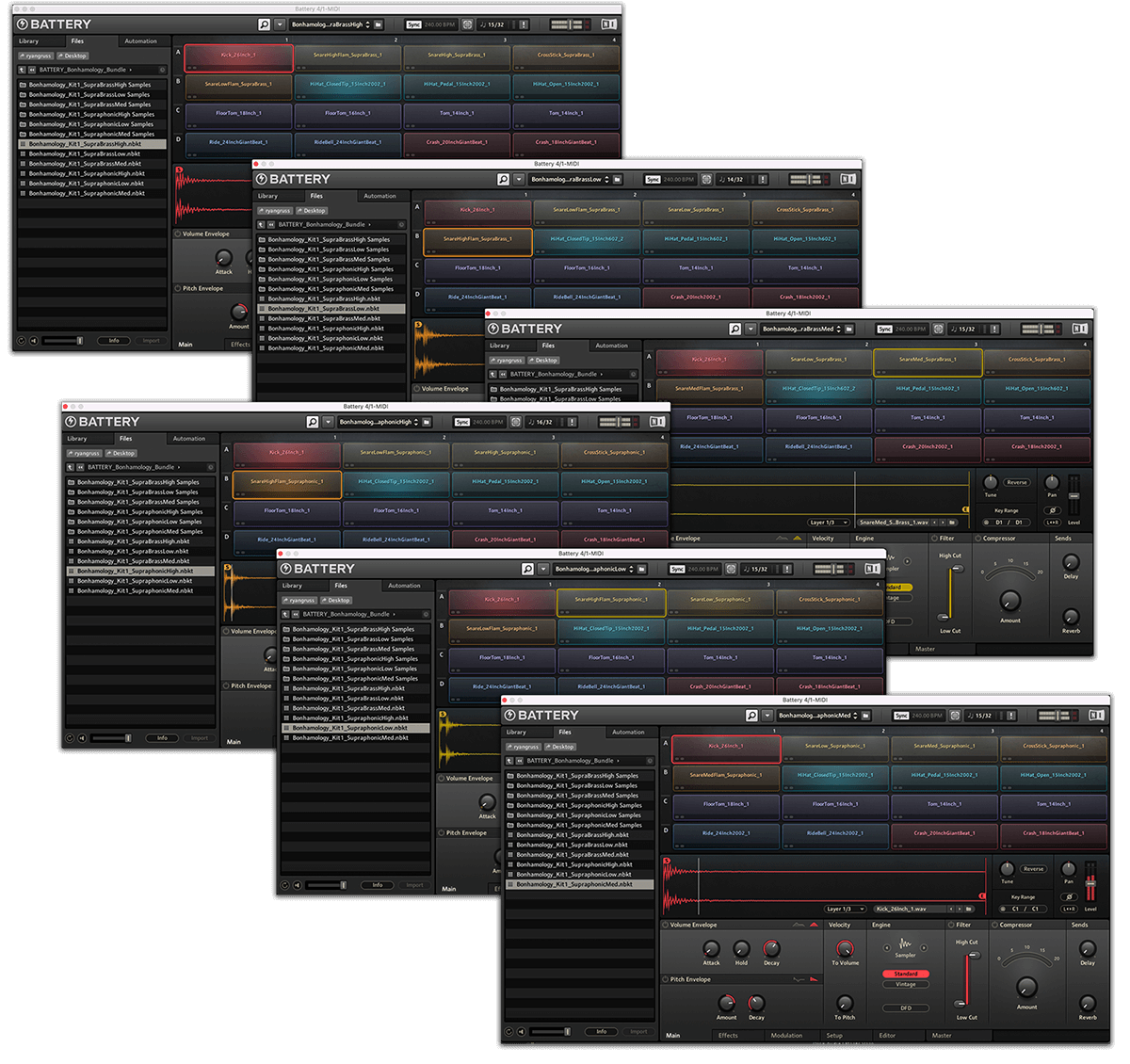
Task: Toggle the Pitch Envelope power button in SupraphonicMed window
Action: coord(665,979)
